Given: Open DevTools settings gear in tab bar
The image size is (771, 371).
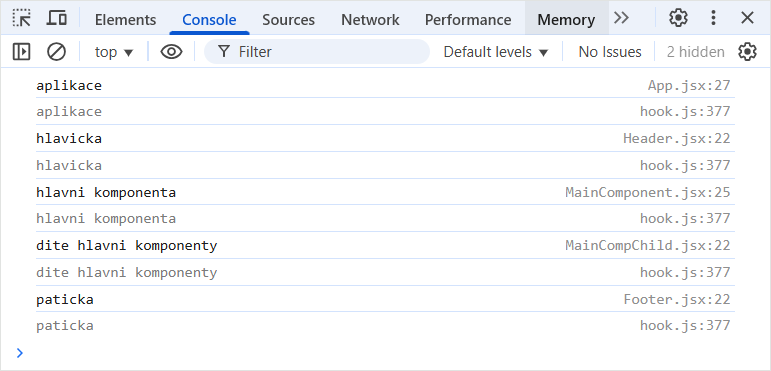Looking at the screenshot, I should point(678,18).
